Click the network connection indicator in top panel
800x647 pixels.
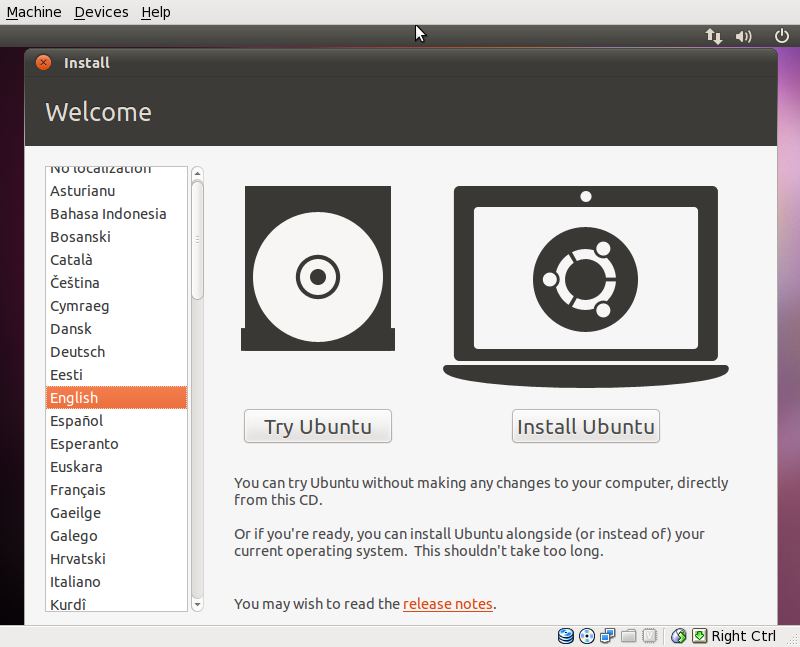(x=713, y=36)
